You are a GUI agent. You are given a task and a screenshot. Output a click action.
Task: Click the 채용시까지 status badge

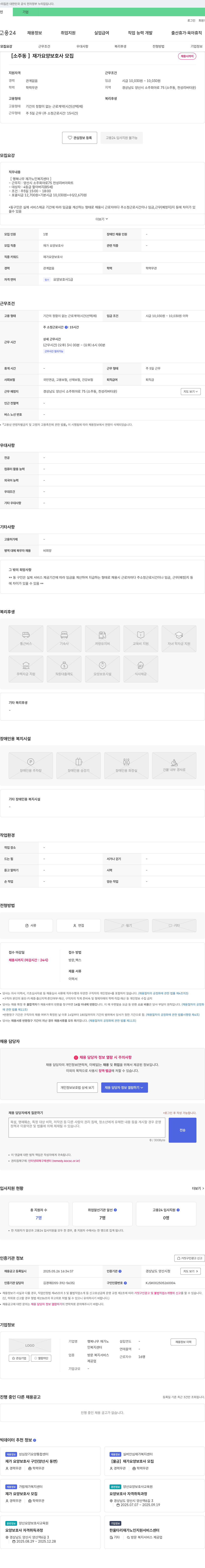pyautogui.click(x=187, y=56)
